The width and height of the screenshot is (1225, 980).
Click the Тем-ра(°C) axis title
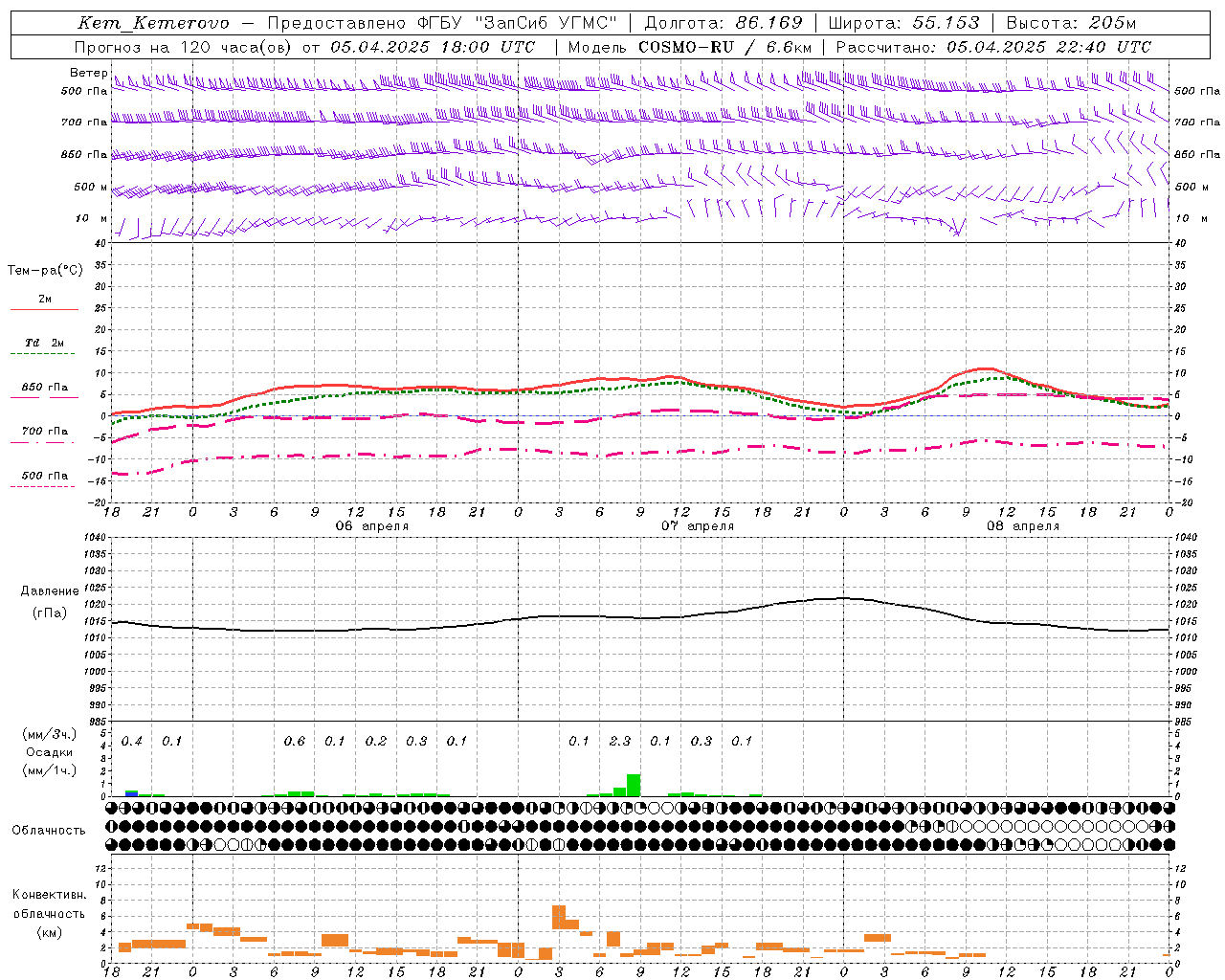pos(45,271)
